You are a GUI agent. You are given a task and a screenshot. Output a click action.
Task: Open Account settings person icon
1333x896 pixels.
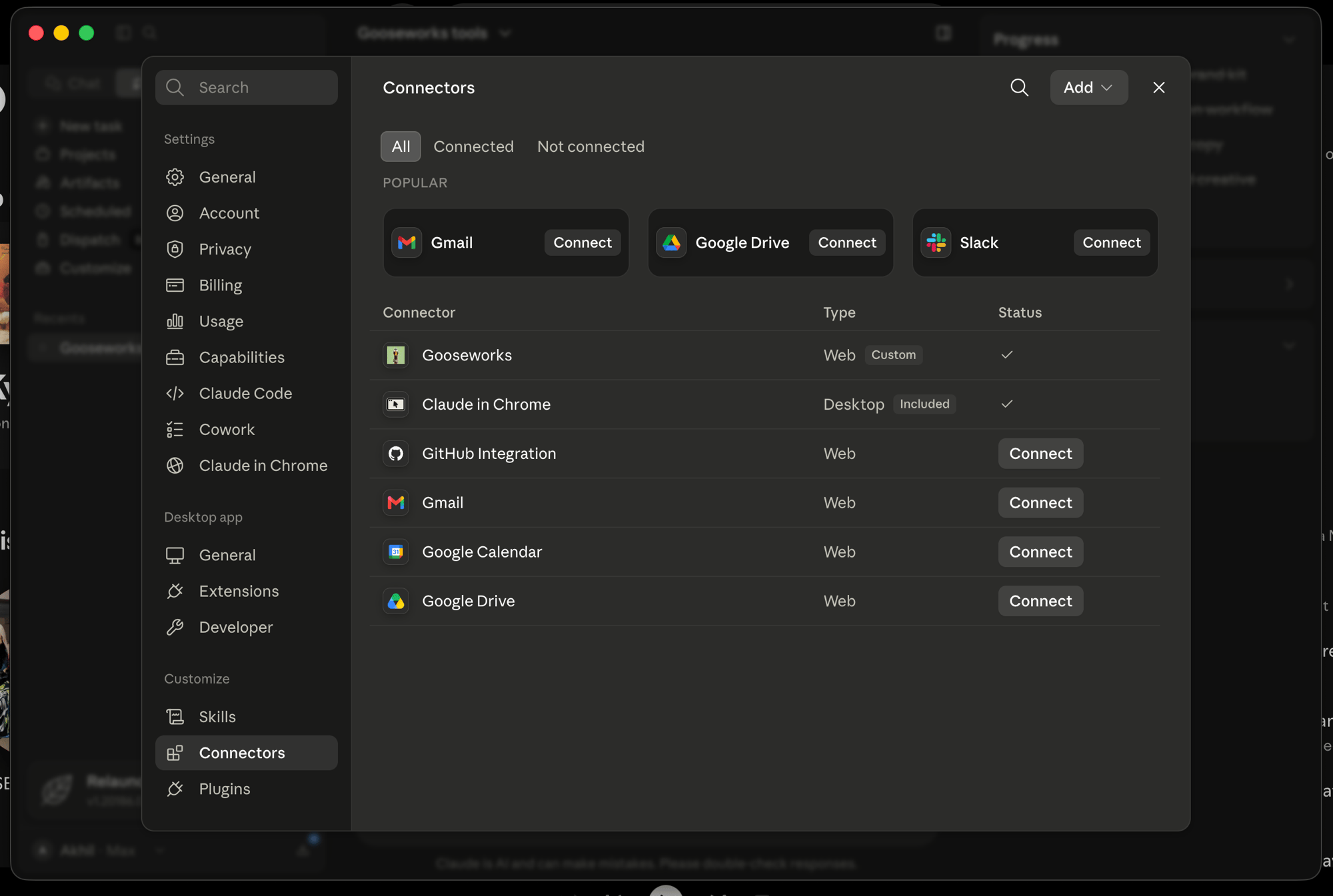click(x=175, y=213)
